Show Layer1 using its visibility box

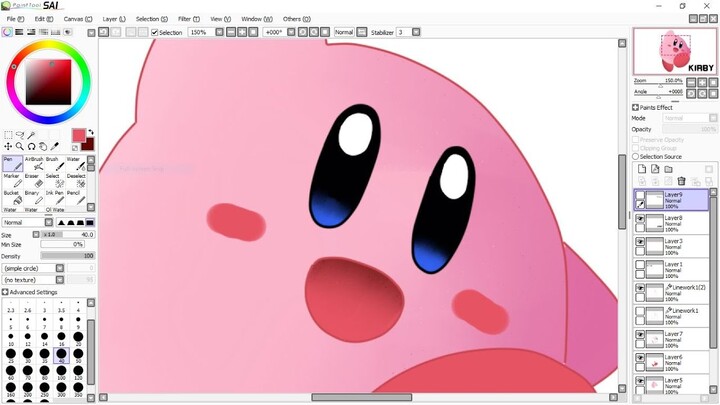(x=640, y=265)
